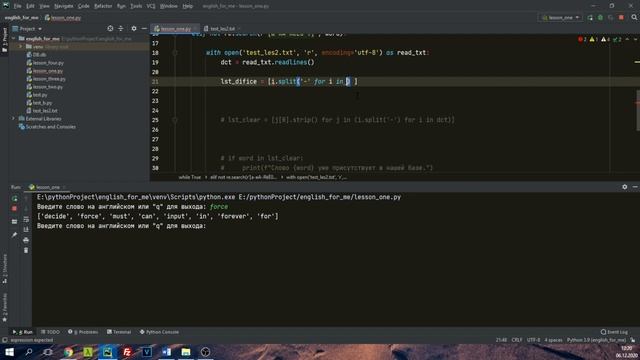
Task: Click the yellow warnings indicator in editor
Action: pyautogui.click(x=593, y=40)
